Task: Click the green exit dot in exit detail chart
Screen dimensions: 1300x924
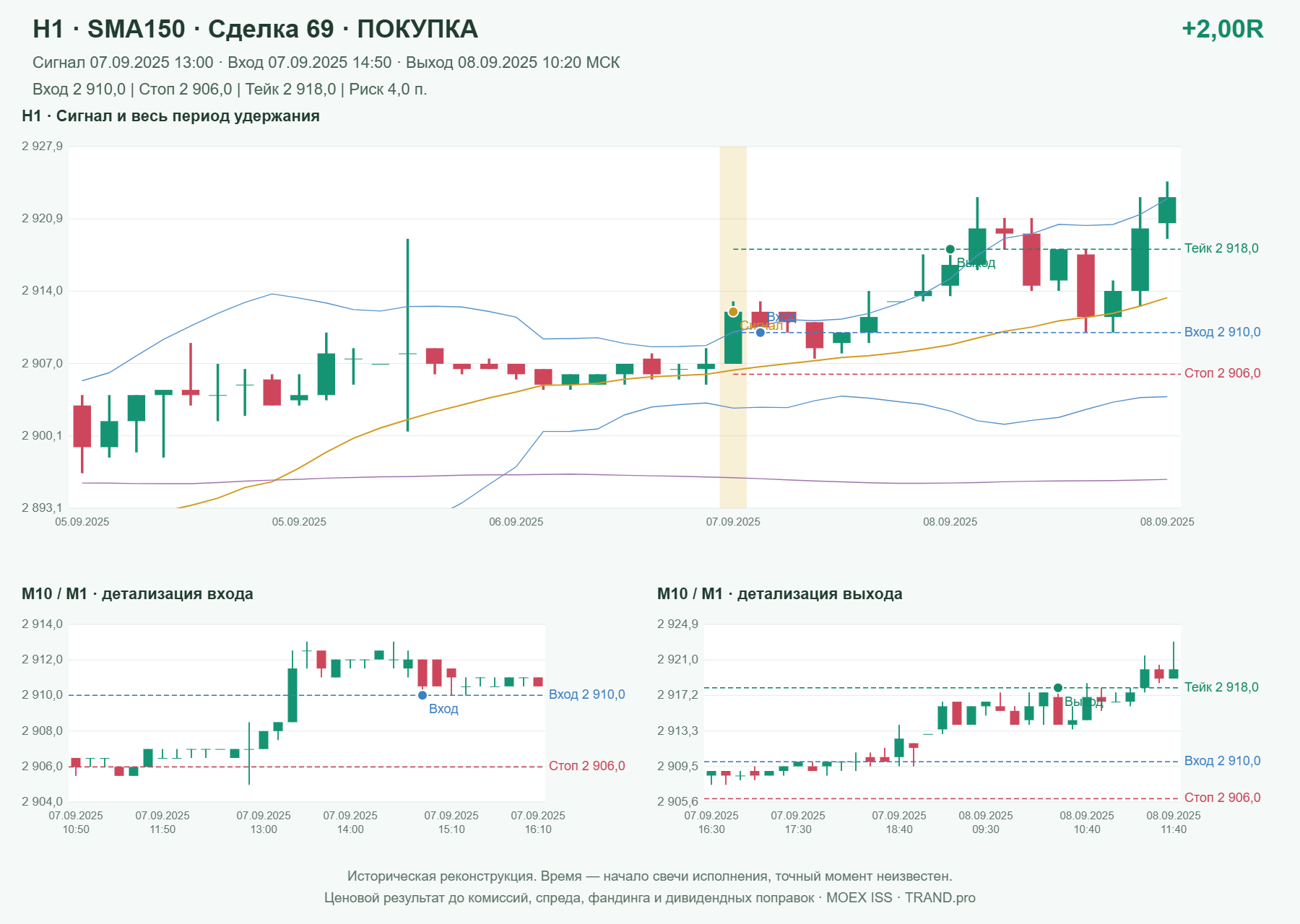Action: pos(1058,688)
